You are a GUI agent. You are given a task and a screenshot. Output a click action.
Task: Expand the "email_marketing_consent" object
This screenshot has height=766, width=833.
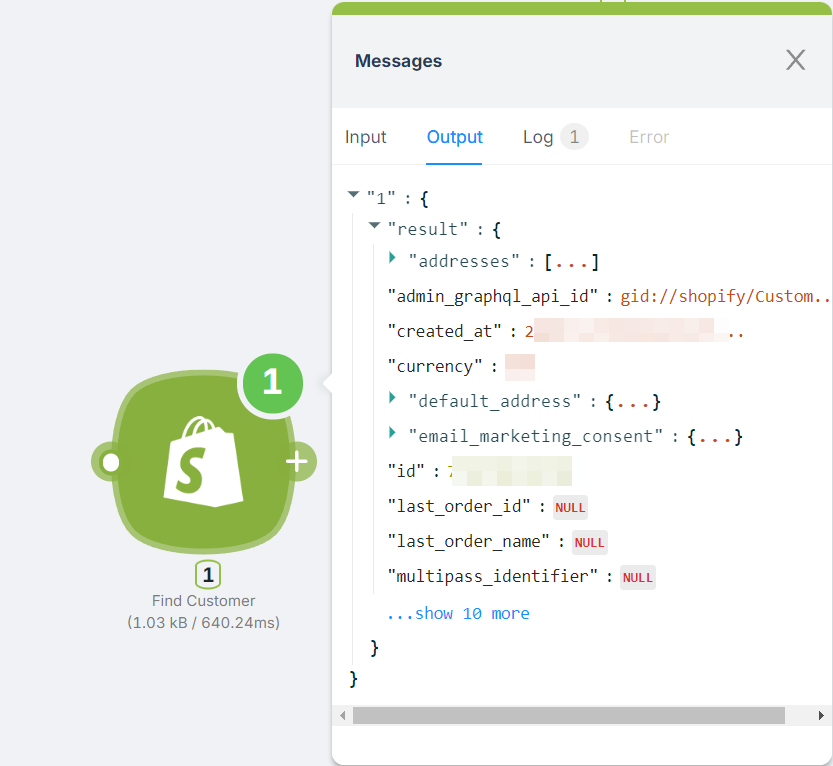[x=393, y=434]
